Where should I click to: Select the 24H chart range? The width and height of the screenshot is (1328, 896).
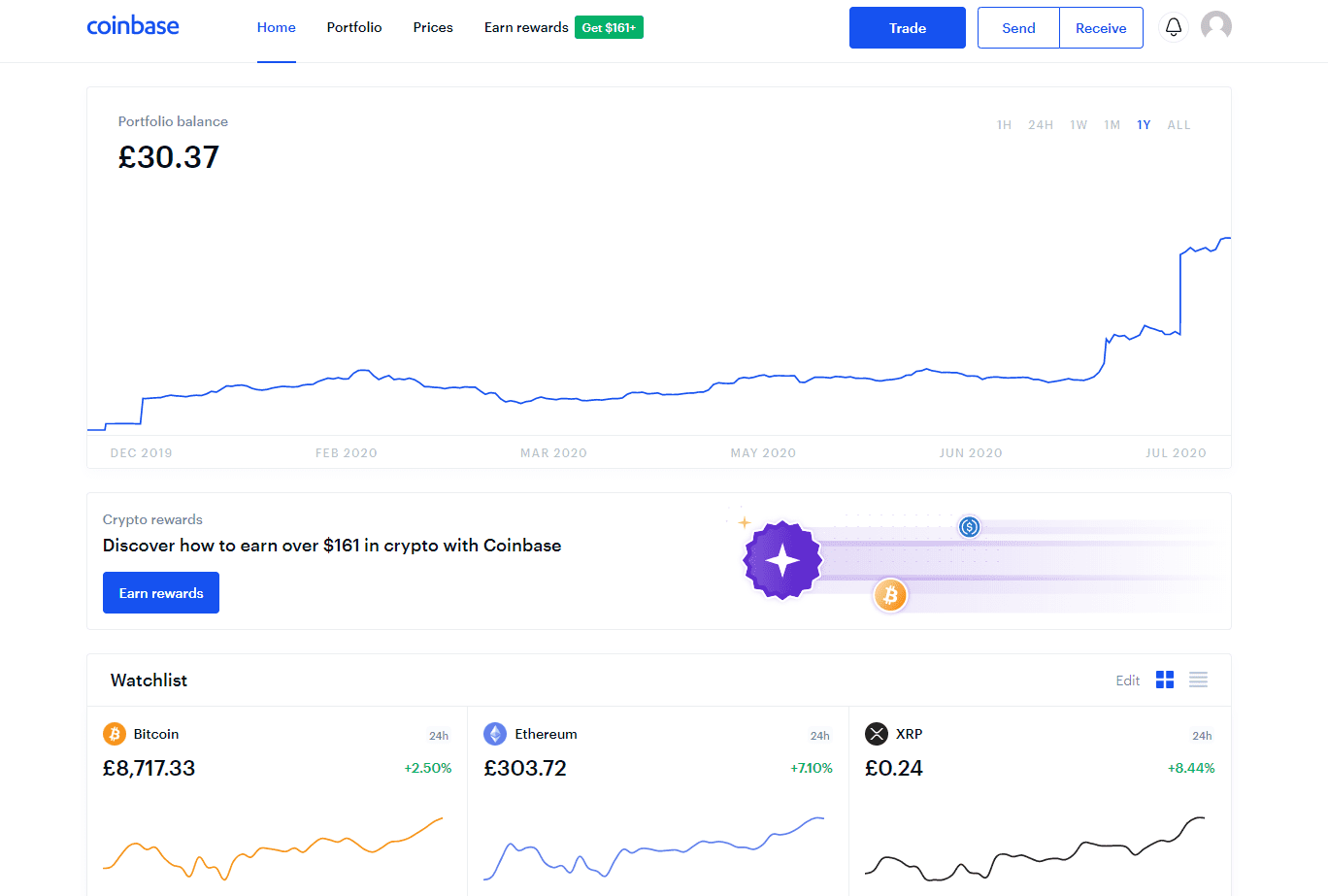click(1041, 125)
